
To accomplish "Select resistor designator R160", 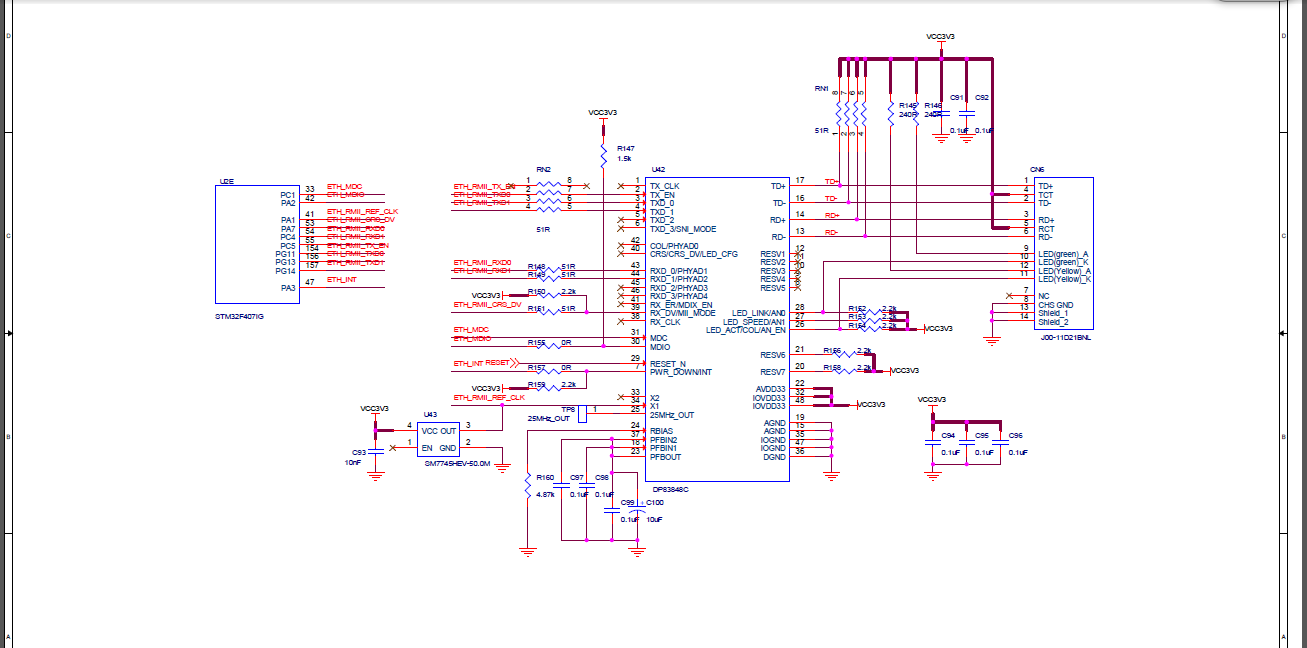I will pos(546,477).
